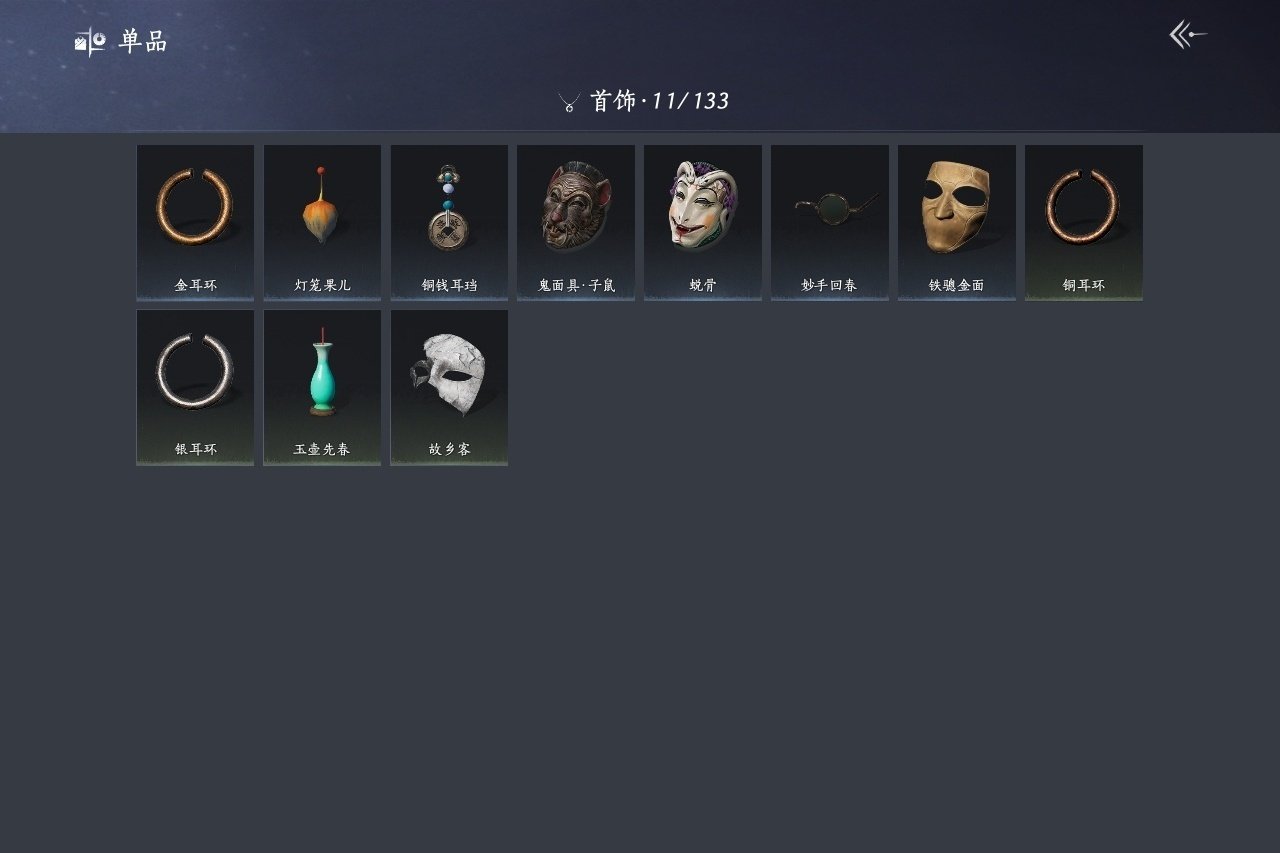Click the necklace icon beside 首饰
The width and height of the screenshot is (1280, 853).
click(x=569, y=102)
